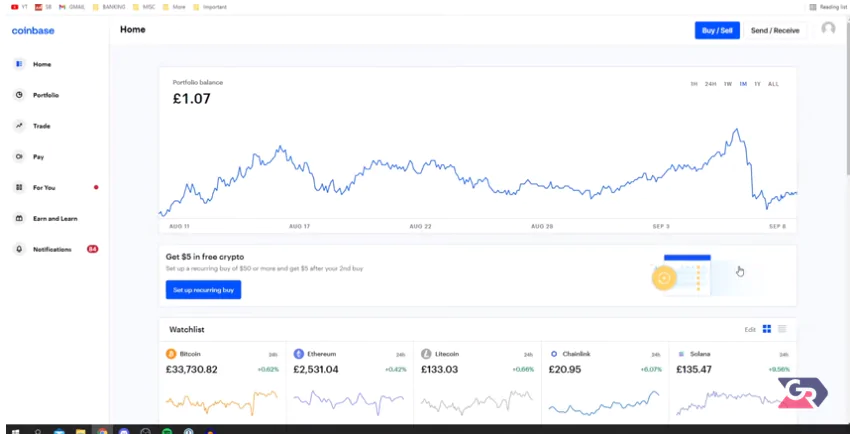
Task: Switch Watchlist to grid view
Action: (x=767, y=329)
